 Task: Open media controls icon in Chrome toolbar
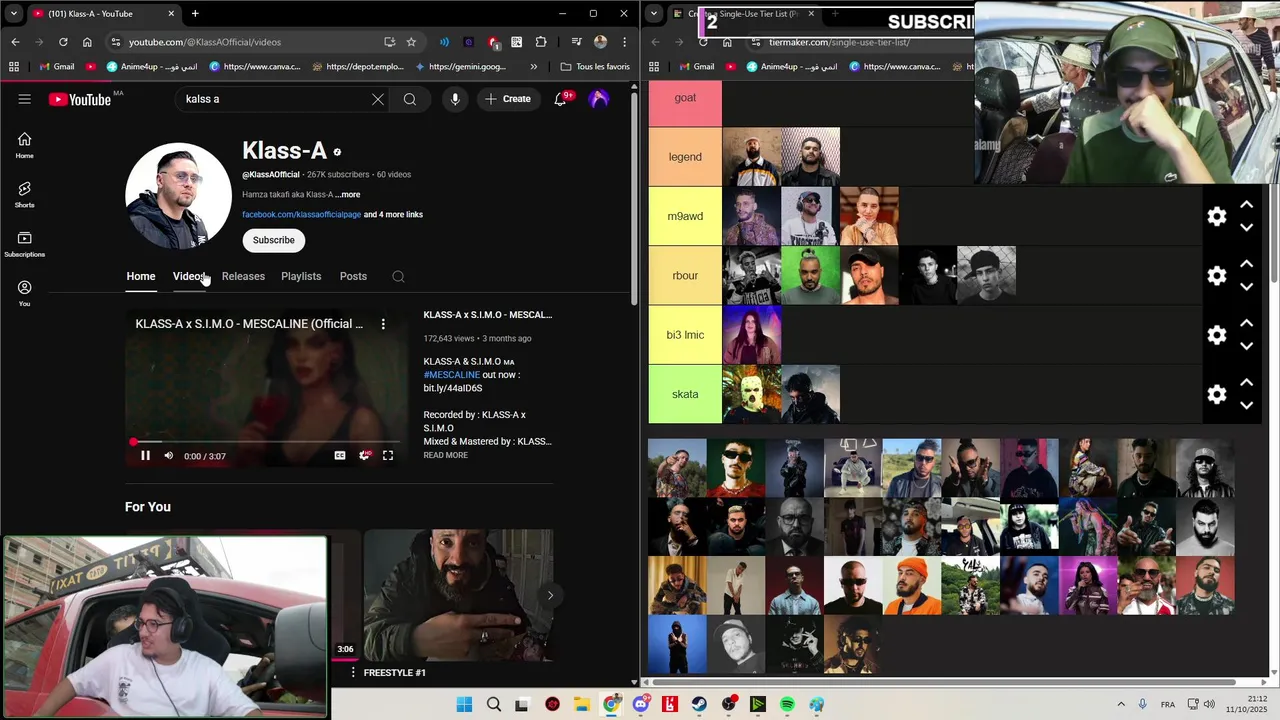(576, 42)
